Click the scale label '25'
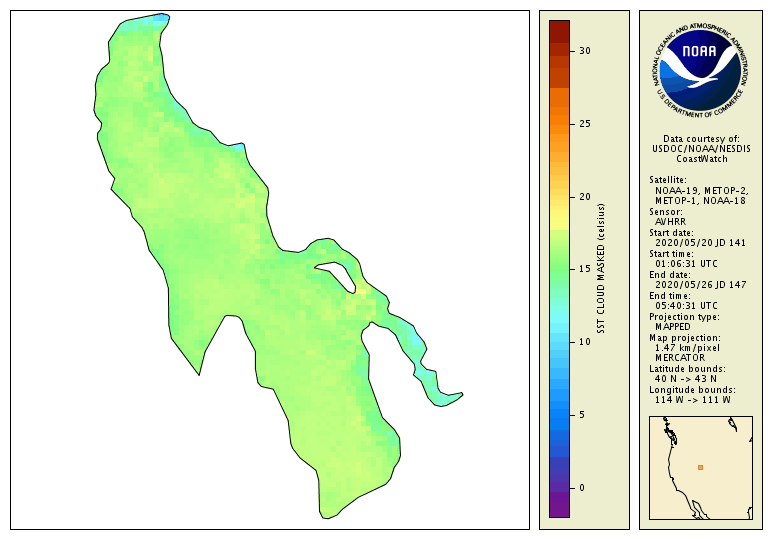Image resolution: width=772 pixels, height=539 pixels. click(585, 124)
